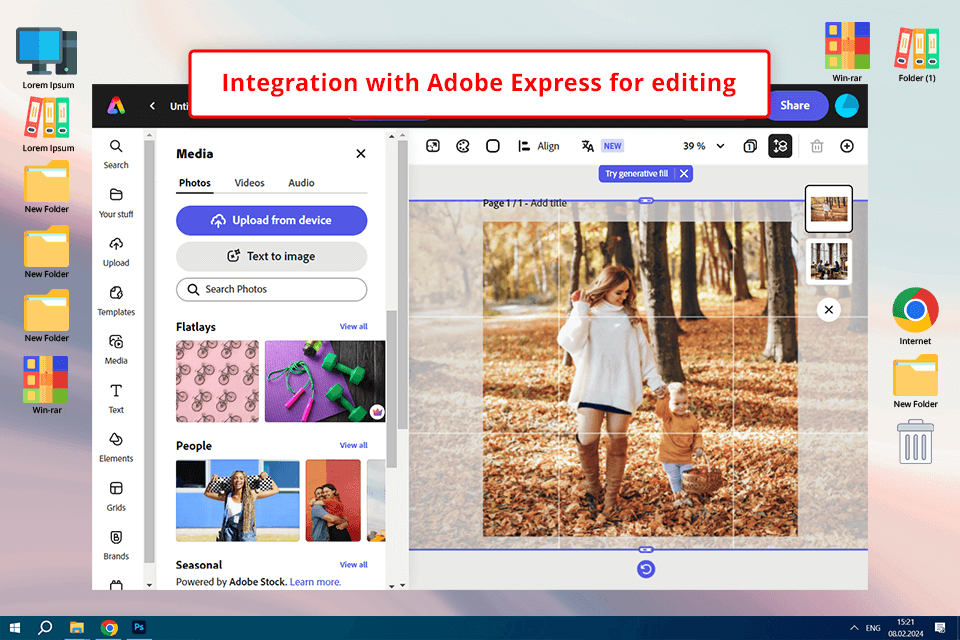Click the add page plus icon
Screen dimensions: 960x640
pyautogui.click(x=847, y=146)
